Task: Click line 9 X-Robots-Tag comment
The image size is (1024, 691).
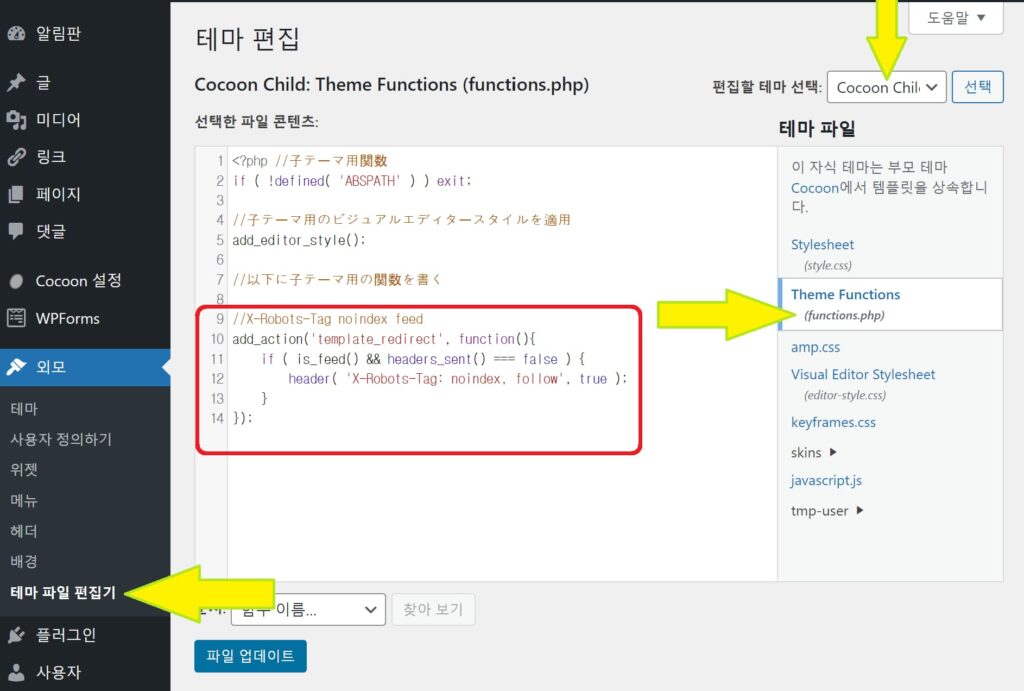Action: pyautogui.click(x=328, y=319)
